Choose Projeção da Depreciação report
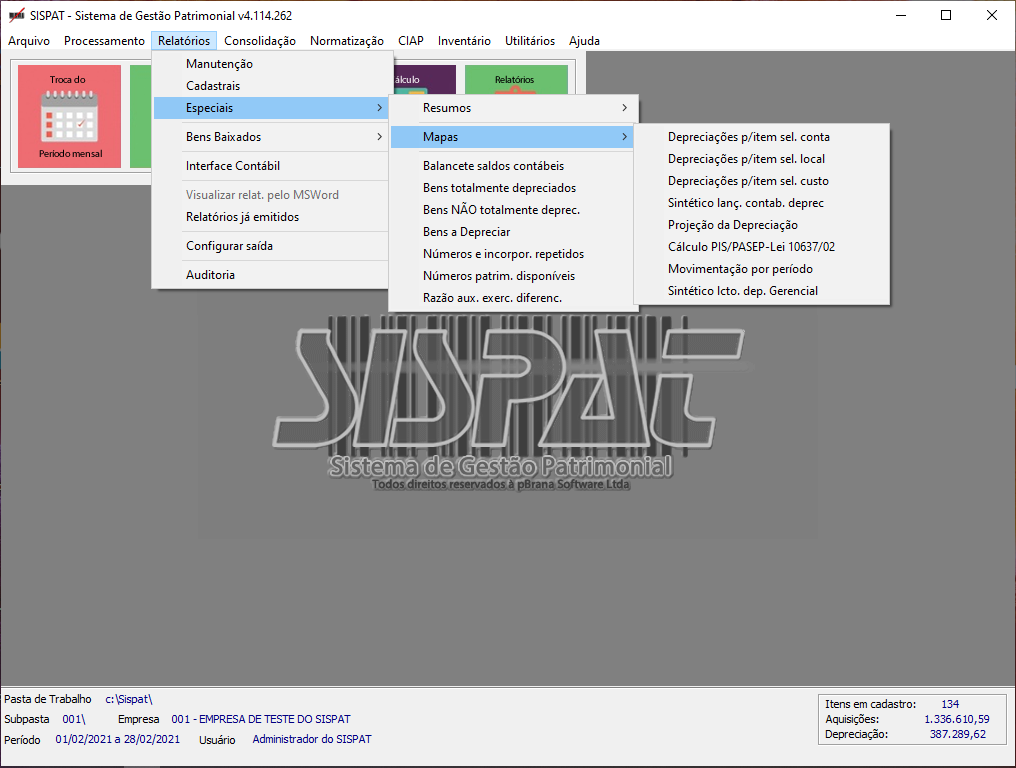This screenshot has height=768, width=1016. pyautogui.click(x=732, y=225)
